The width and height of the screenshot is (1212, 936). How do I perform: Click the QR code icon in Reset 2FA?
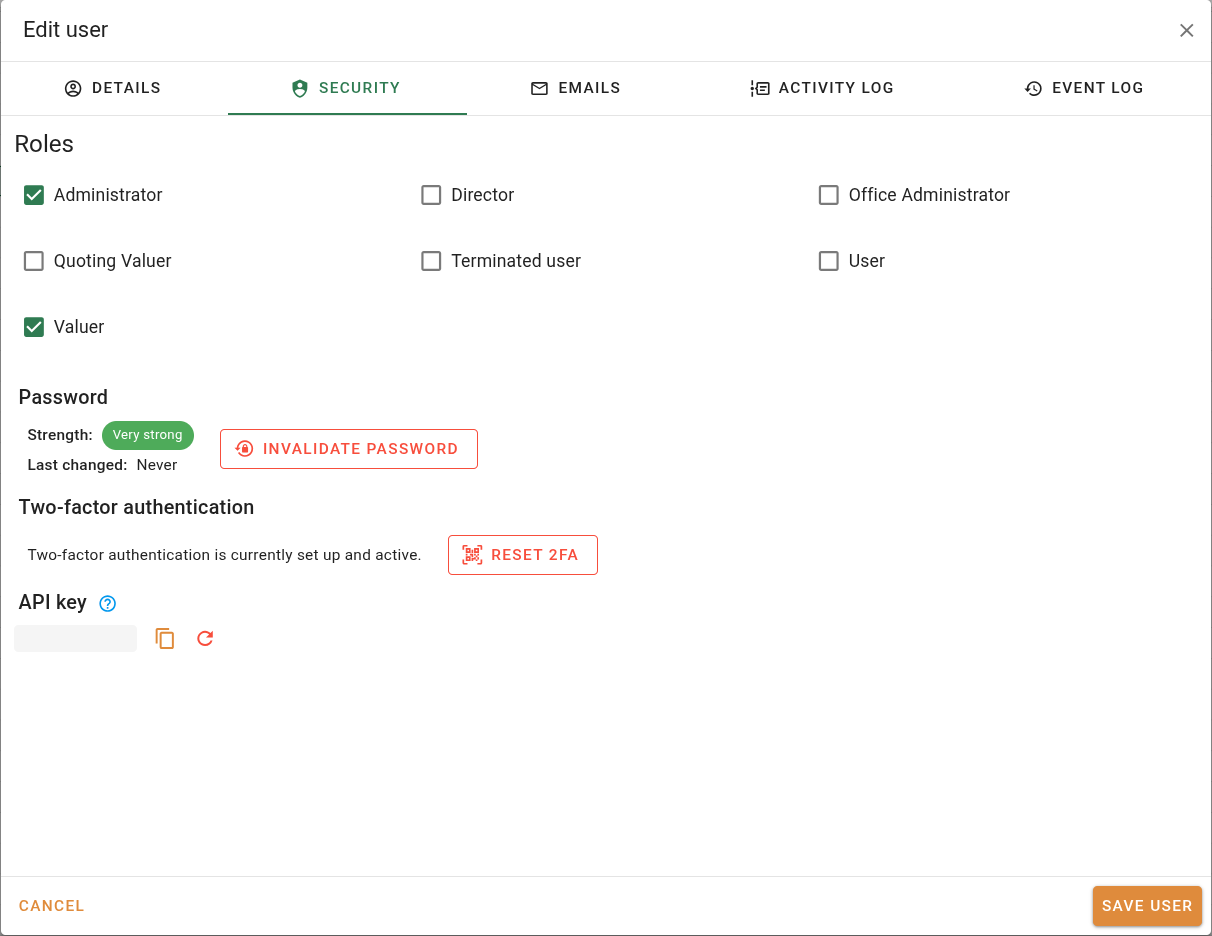pos(472,555)
